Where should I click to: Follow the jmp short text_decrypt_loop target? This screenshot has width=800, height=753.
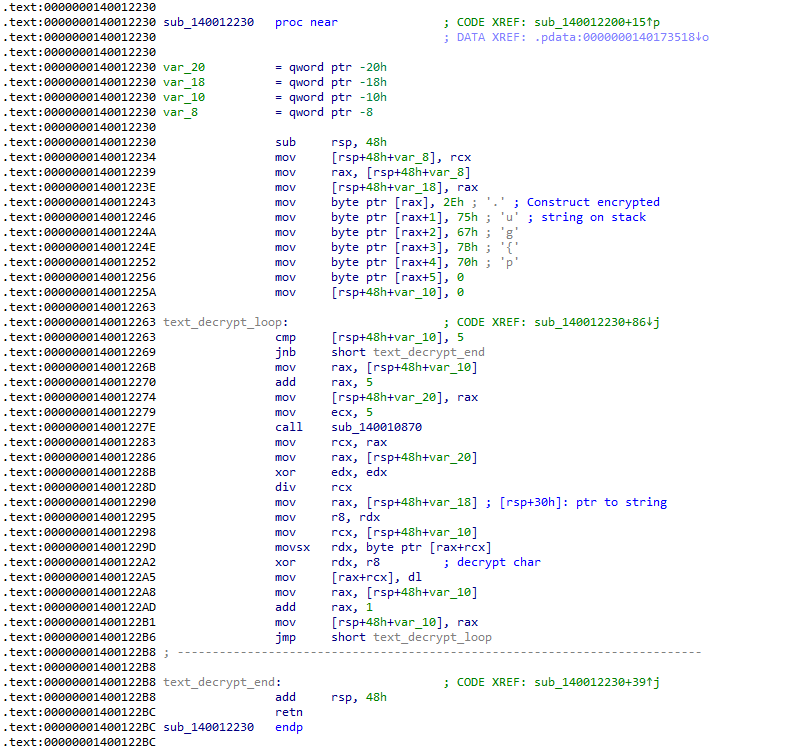click(x=432, y=637)
